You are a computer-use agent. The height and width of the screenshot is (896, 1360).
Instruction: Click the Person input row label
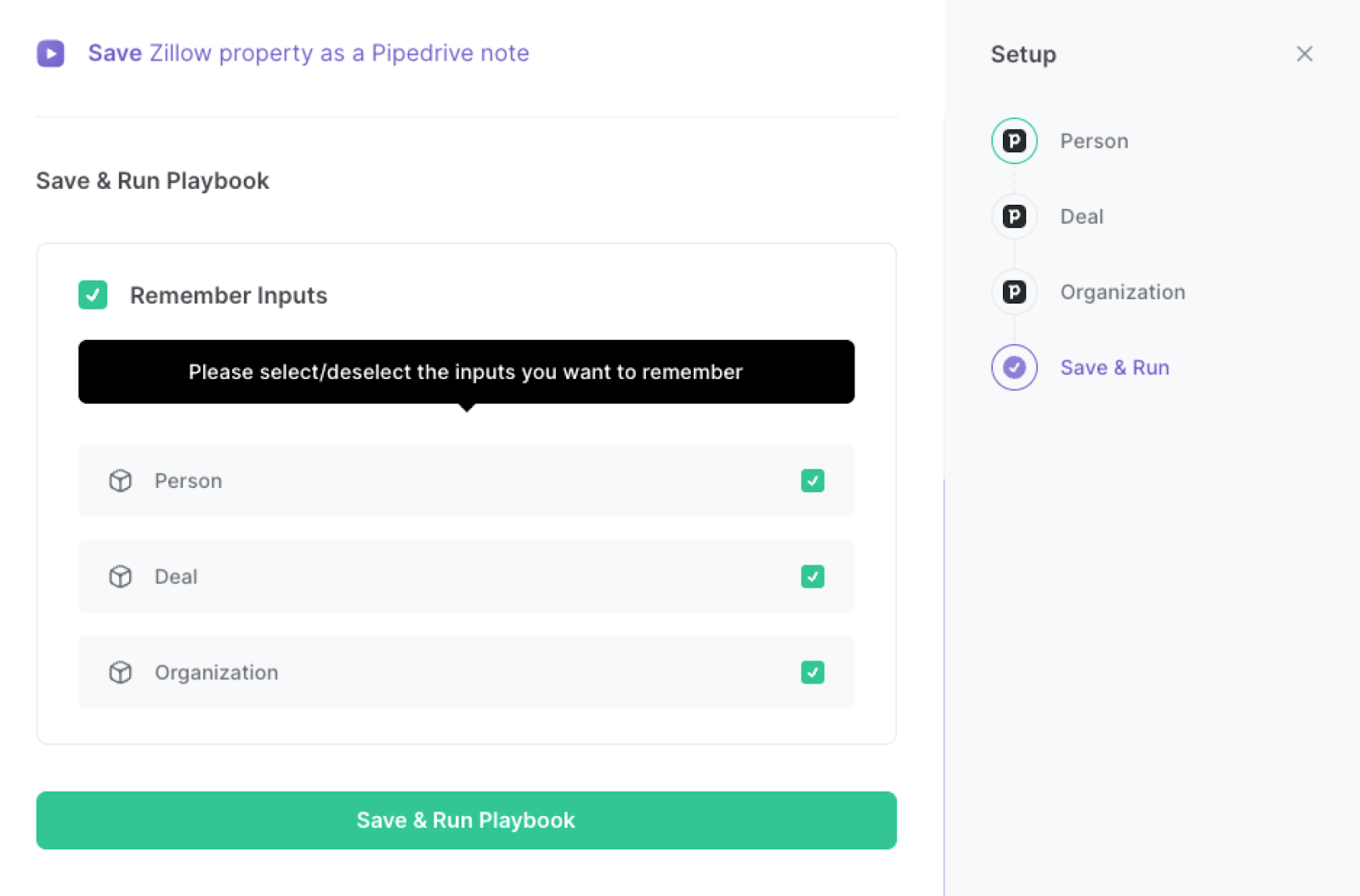coord(188,481)
